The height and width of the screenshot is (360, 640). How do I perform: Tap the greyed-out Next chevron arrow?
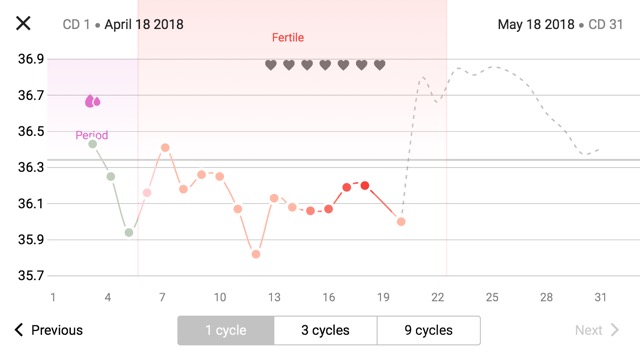(615, 330)
